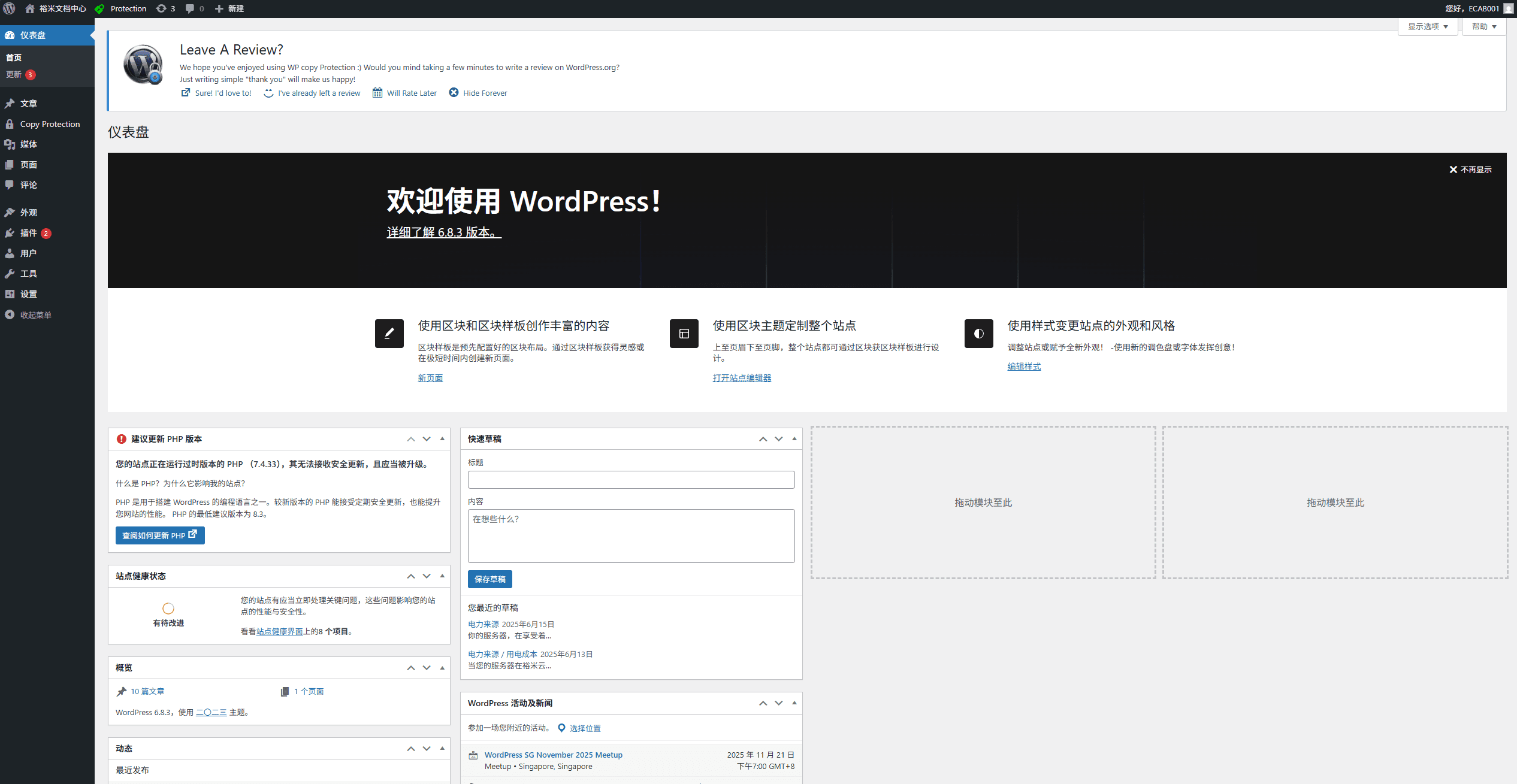Open the updates icon in admin bar
The height and width of the screenshot is (784, 1517).
pyautogui.click(x=161, y=8)
